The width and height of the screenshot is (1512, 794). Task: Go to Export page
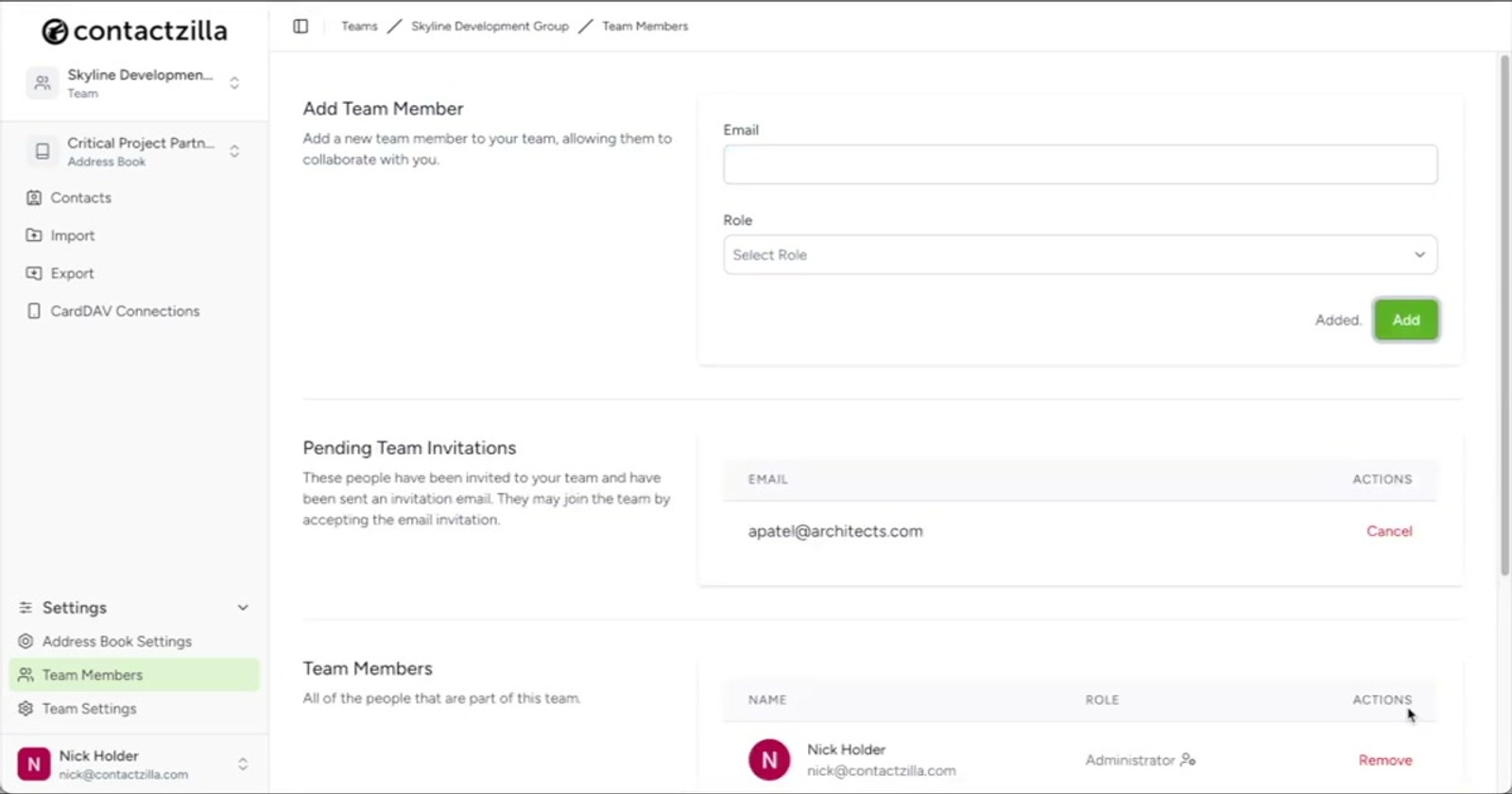[x=73, y=273]
